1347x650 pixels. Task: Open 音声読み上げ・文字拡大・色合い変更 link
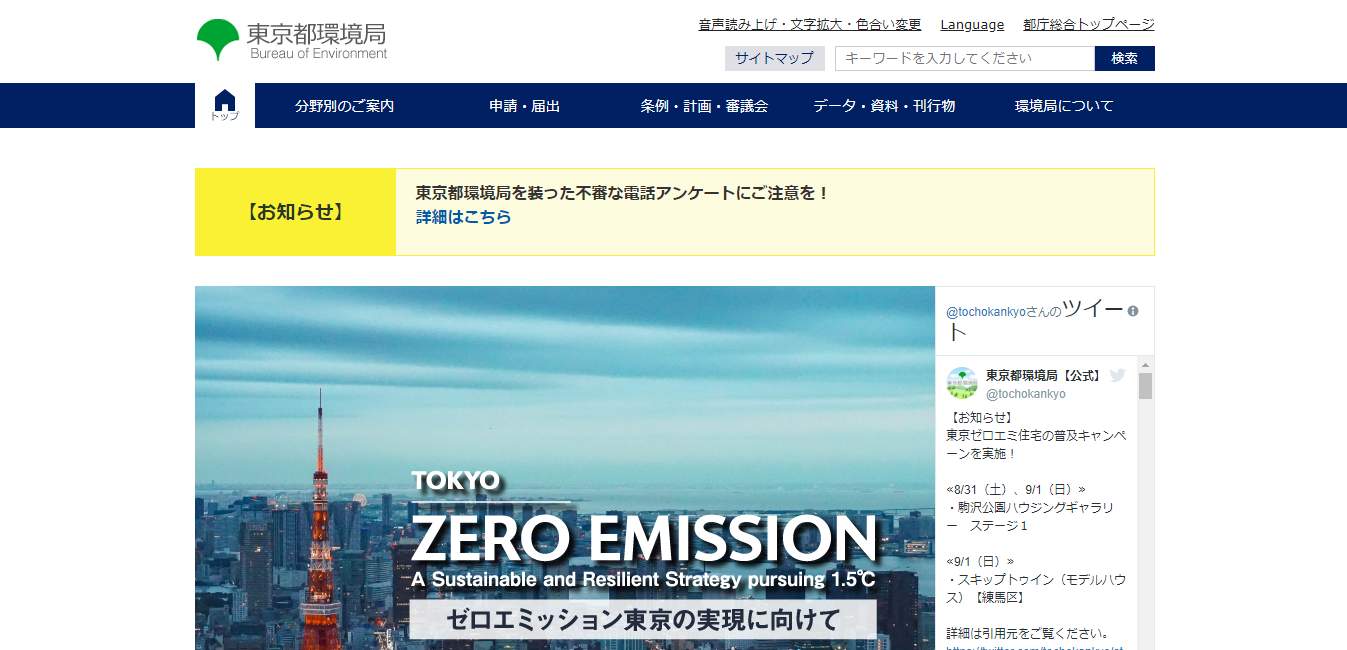pyautogui.click(x=810, y=25)
